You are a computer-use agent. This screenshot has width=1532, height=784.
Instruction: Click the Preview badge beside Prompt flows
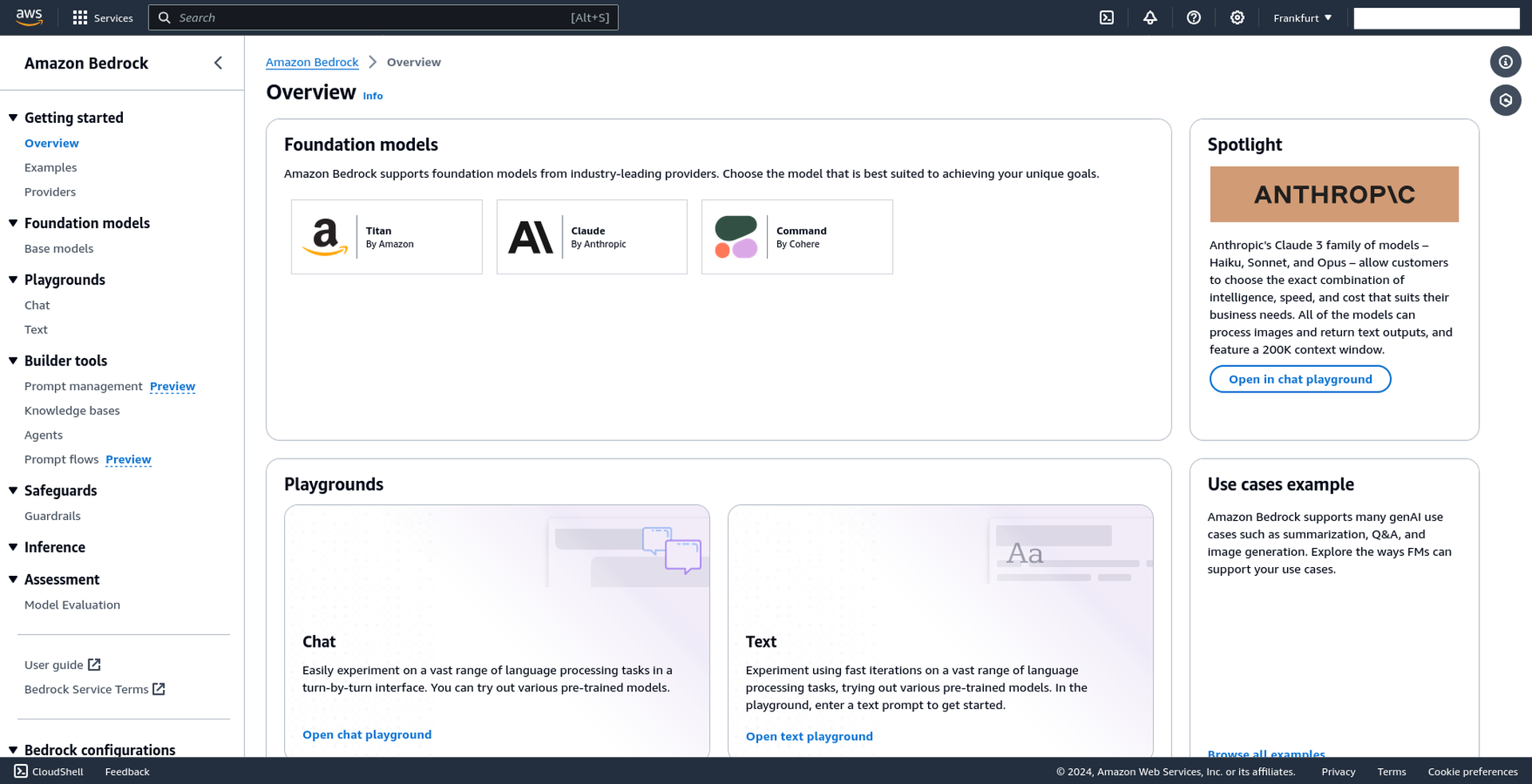pos(128,460)
